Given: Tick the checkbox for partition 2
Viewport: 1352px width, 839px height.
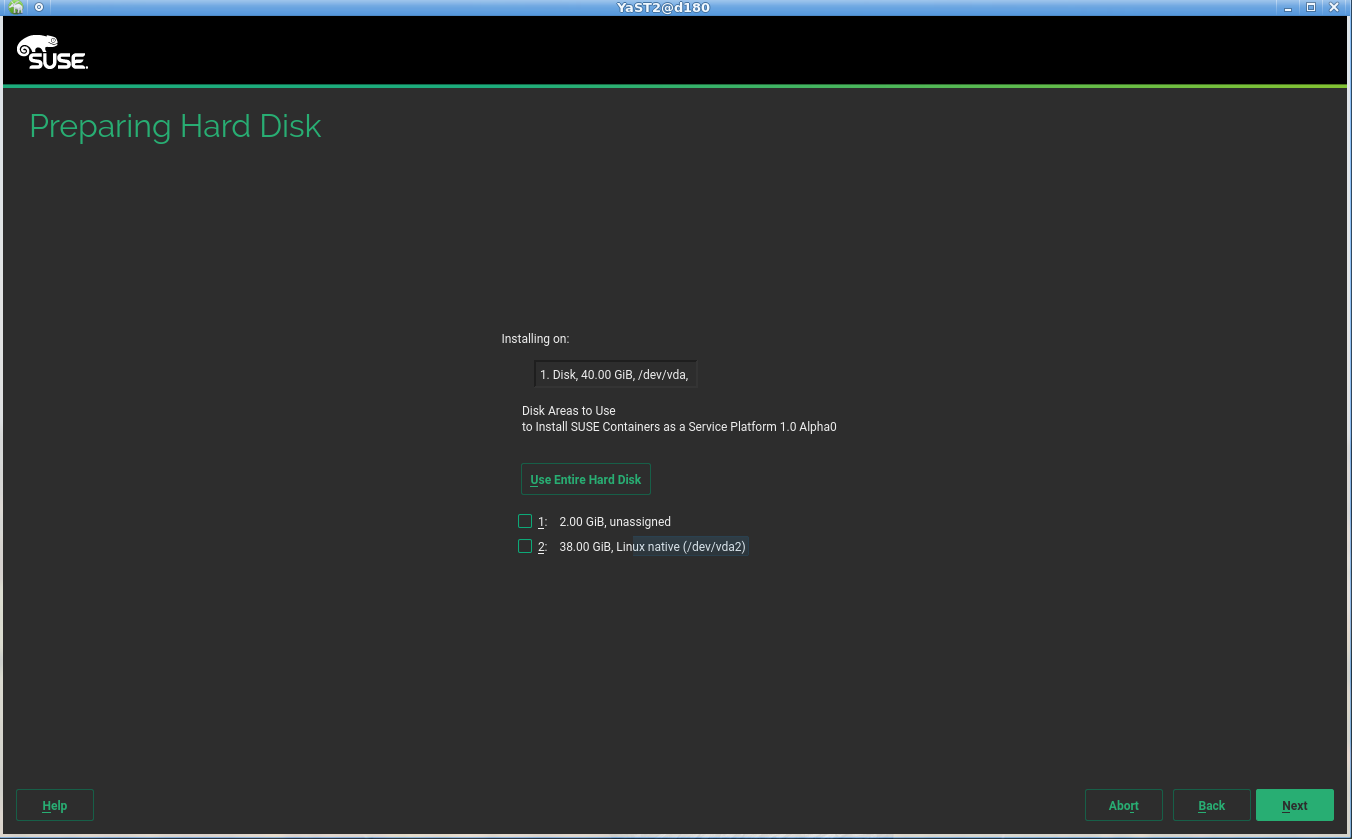Looking at the screenshot, I should click(525, 546).
